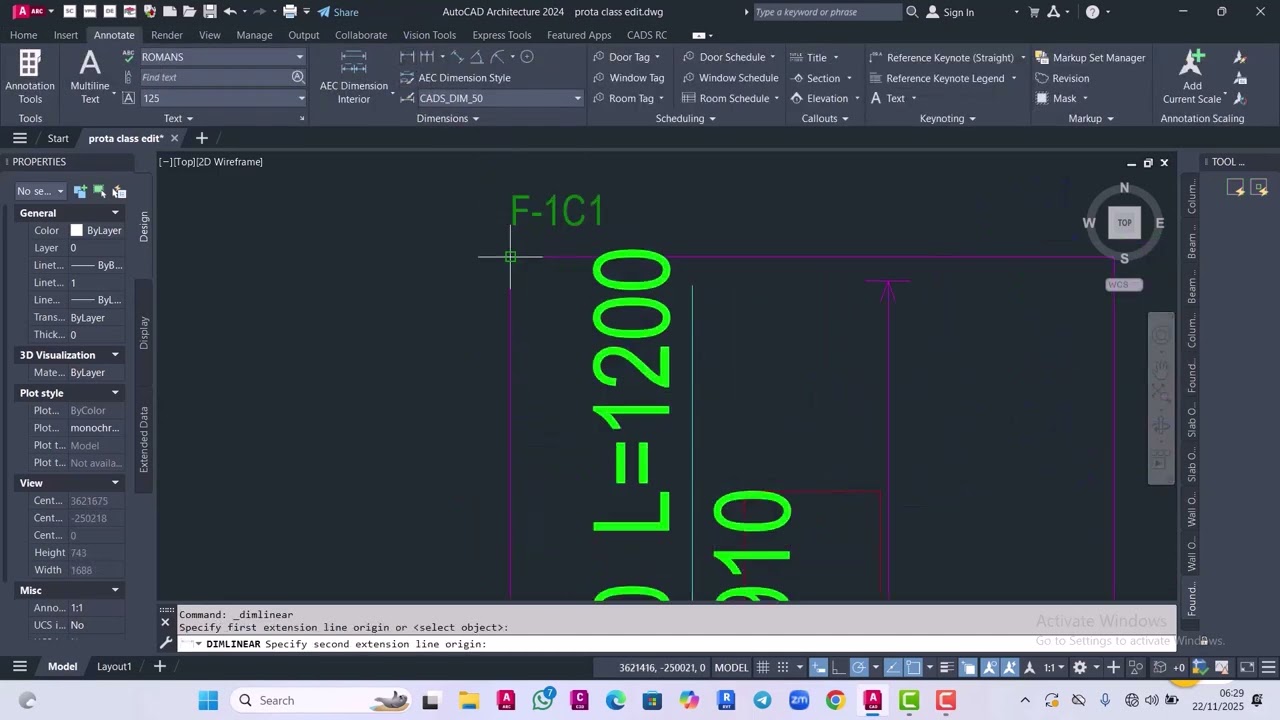Insert a Door Tag
Image resolution: width=1280 pixels, height=720 pixels.
coord(621,57)
